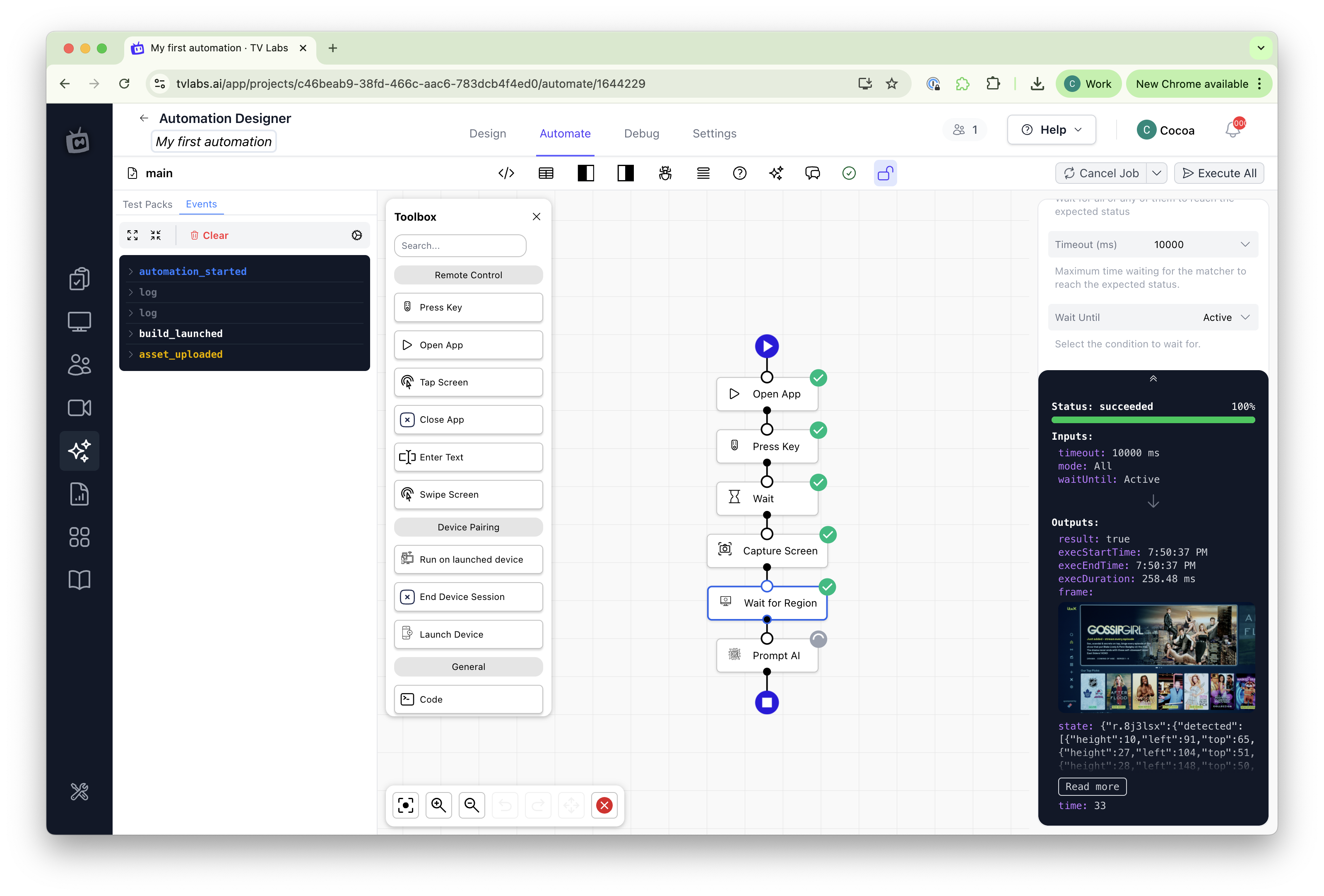Open the Timeout (ms) dropdown
1324x896 pixels.
(1153, 244)
